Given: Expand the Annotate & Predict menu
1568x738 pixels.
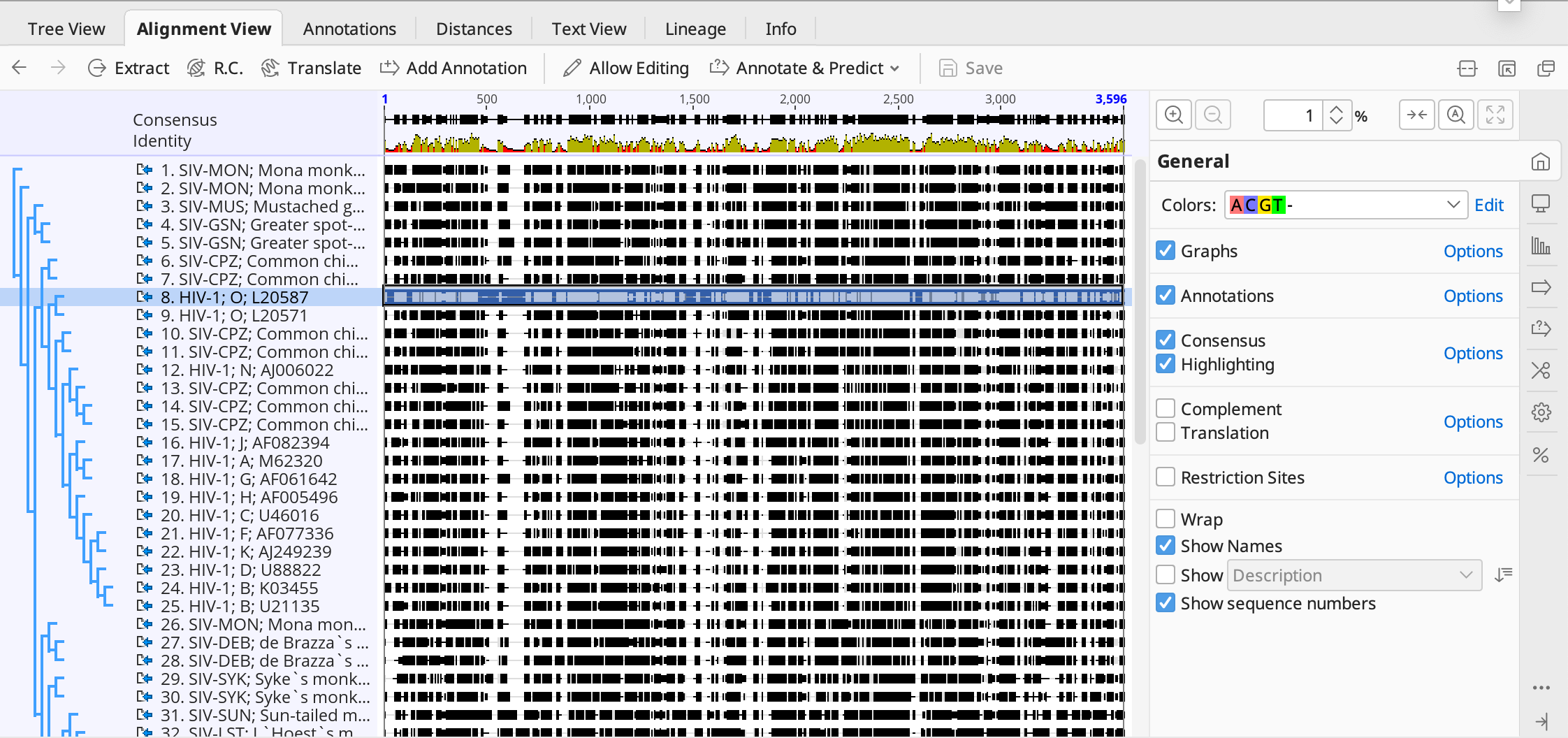Looking at the screenshot, I should (804, 68).
